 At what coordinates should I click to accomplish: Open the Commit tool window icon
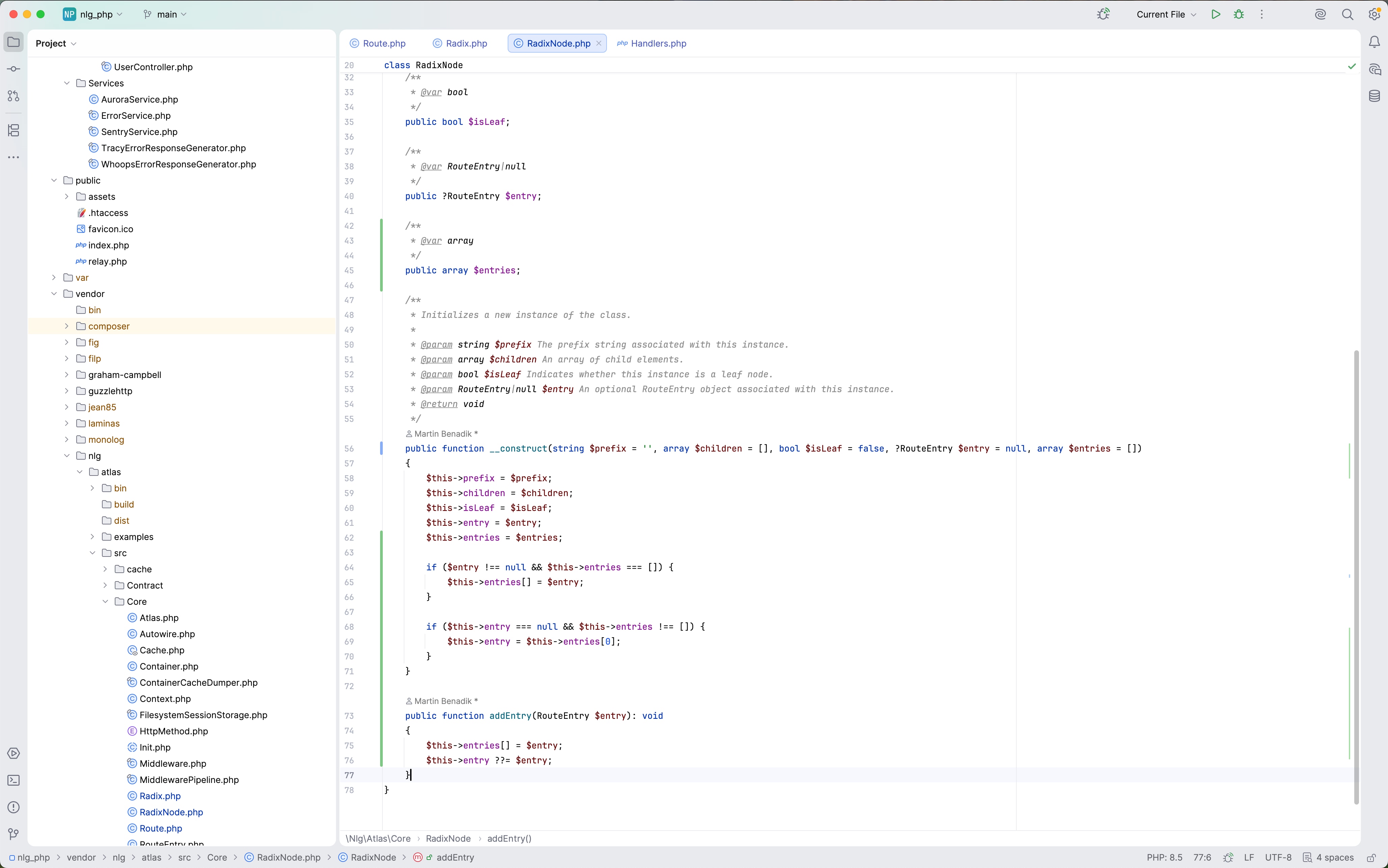pyautogui.click(x=14, y=69)
